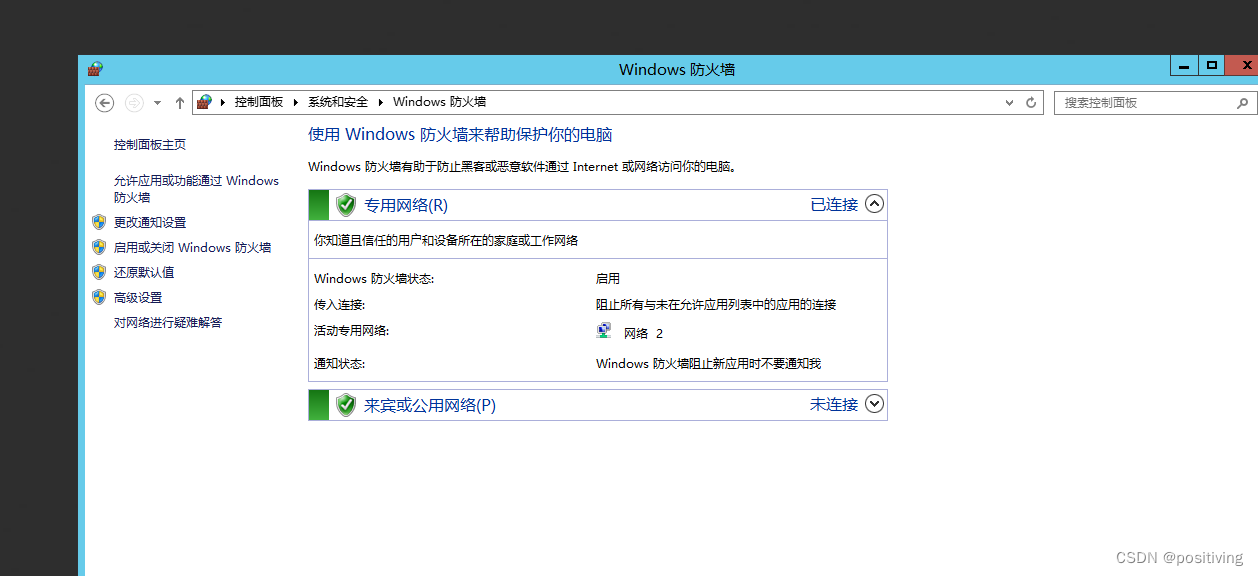Open recent locations dropdown arrow

pos(157,103)
